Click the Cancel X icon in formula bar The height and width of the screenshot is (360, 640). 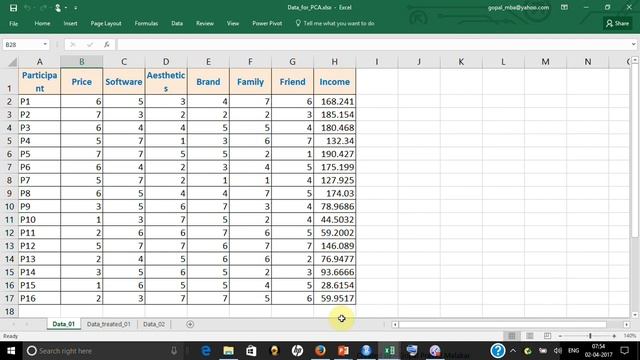(x=73, y=44)
